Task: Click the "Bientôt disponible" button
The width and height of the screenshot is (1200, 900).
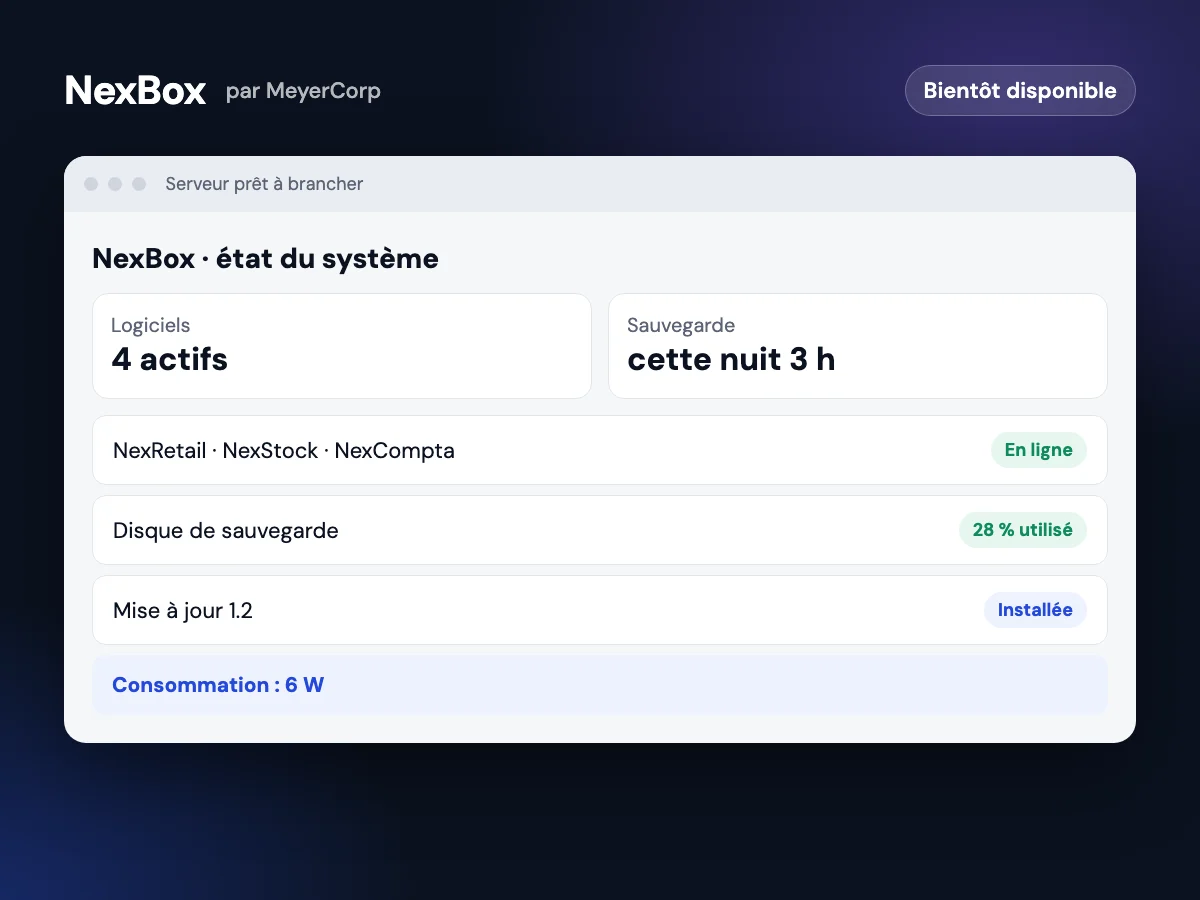Action: click(1020, 90)
